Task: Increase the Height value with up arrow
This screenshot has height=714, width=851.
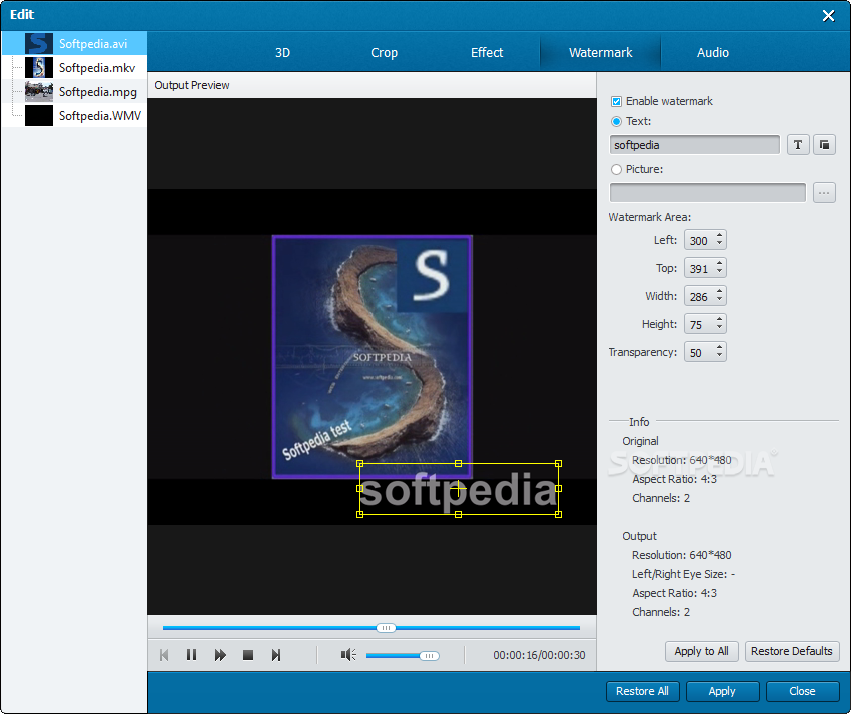Action: pyautogui.click(x=720, y=320)
